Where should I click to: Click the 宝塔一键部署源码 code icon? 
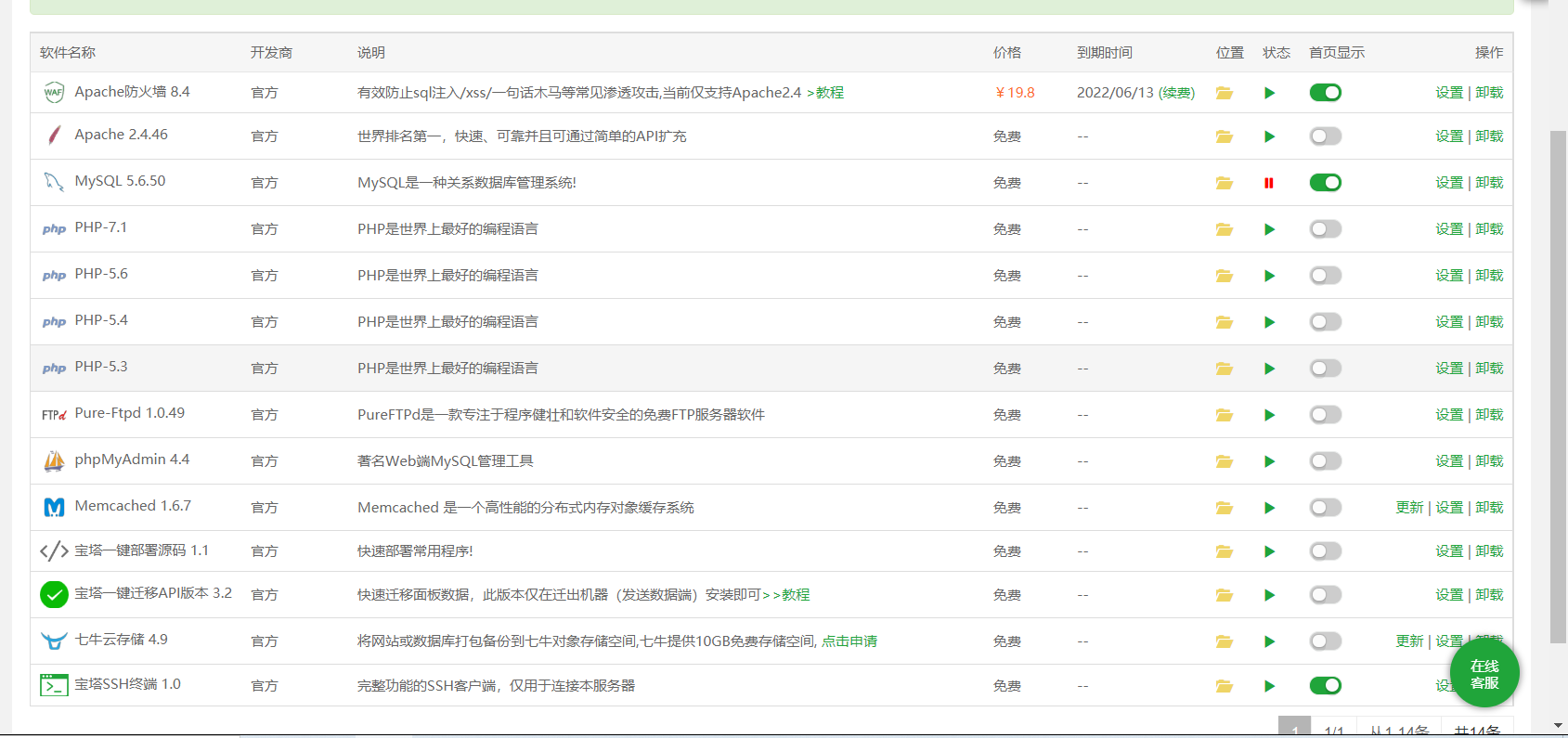pos(54,550)
